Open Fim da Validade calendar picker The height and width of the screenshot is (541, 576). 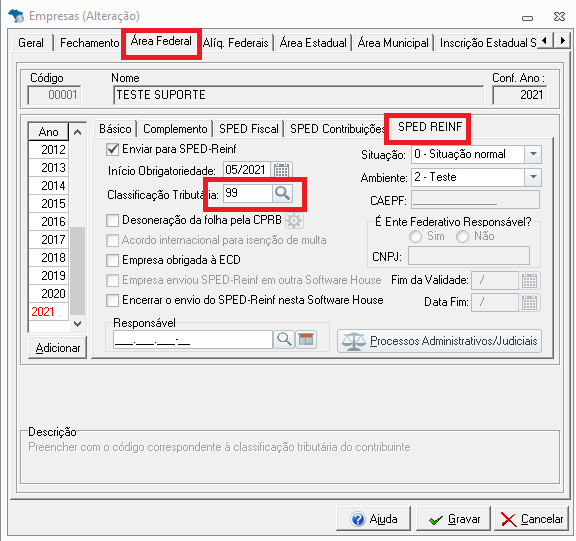pyautogui.click(x=529, y=281)
